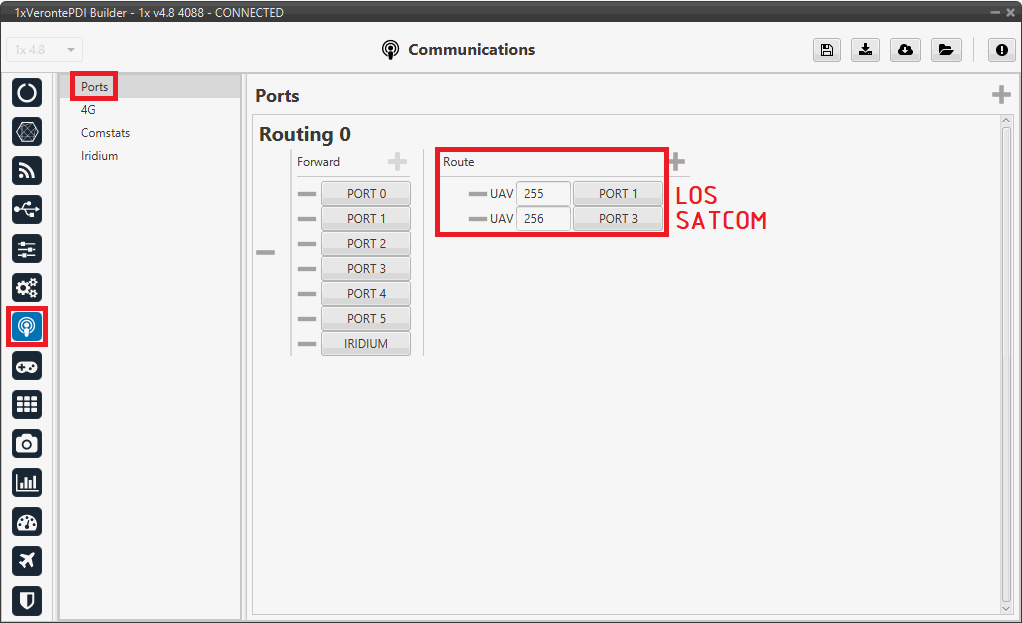Click the PORT 0 forward button
Screen dimensions: 1022x623
tap(365, 193)
